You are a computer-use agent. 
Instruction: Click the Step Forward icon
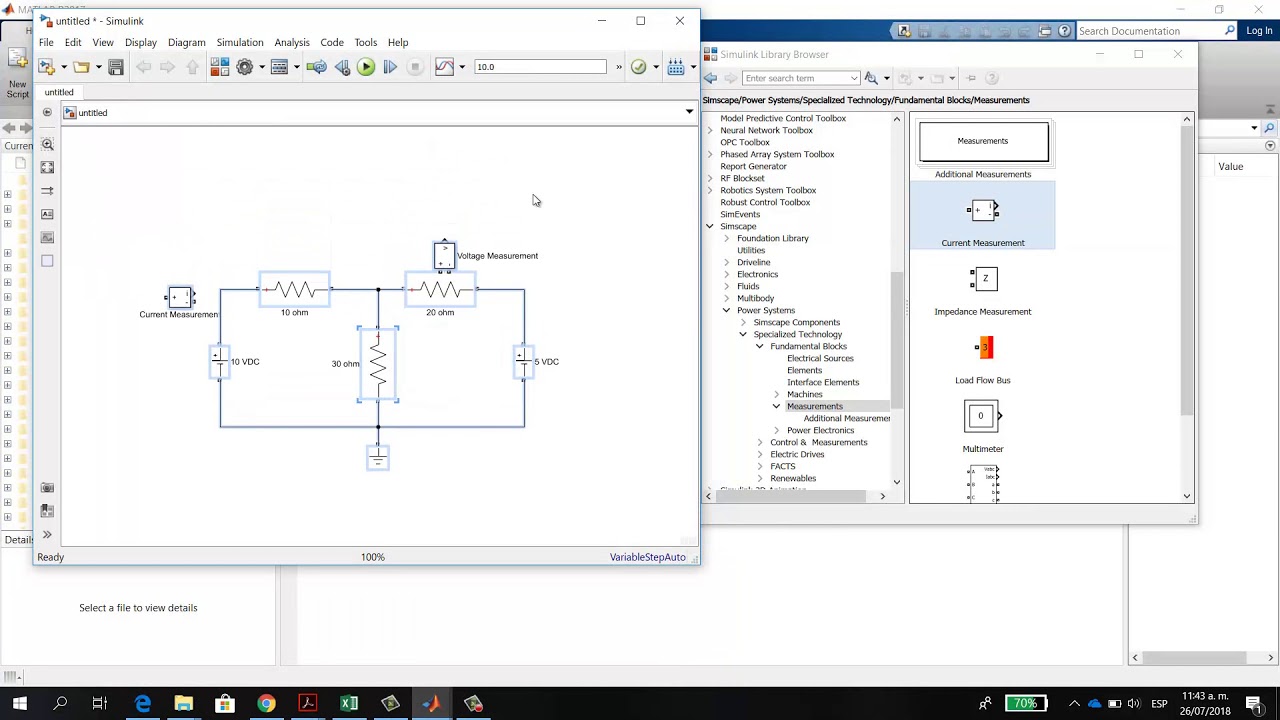[390, 67]
